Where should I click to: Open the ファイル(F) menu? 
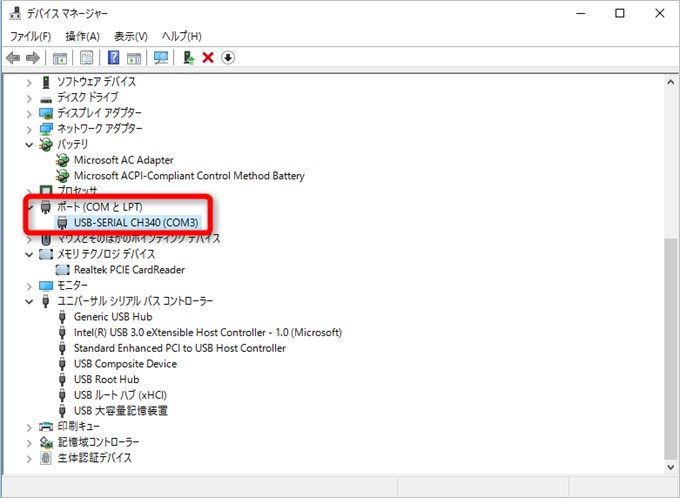pos(30,37)
